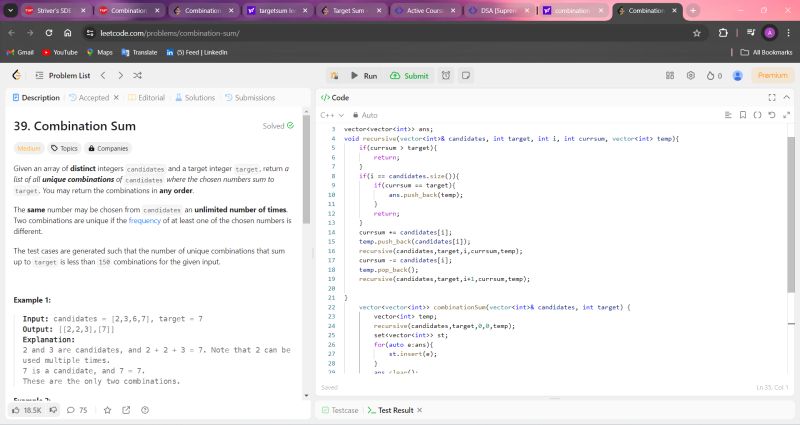Open the C++ language dropdown
This screenshot has width=800, height=425.
(330, 115)
